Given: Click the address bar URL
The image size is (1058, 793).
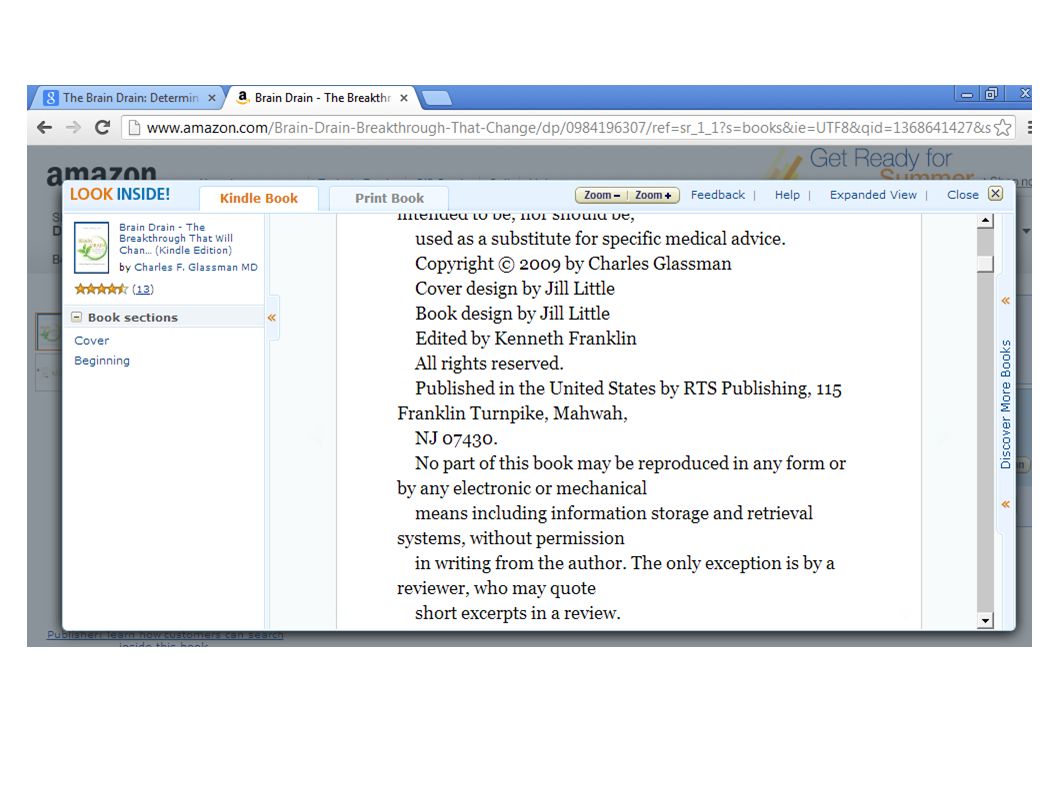Looking at the screenshot, I should [x=568, y=128].
